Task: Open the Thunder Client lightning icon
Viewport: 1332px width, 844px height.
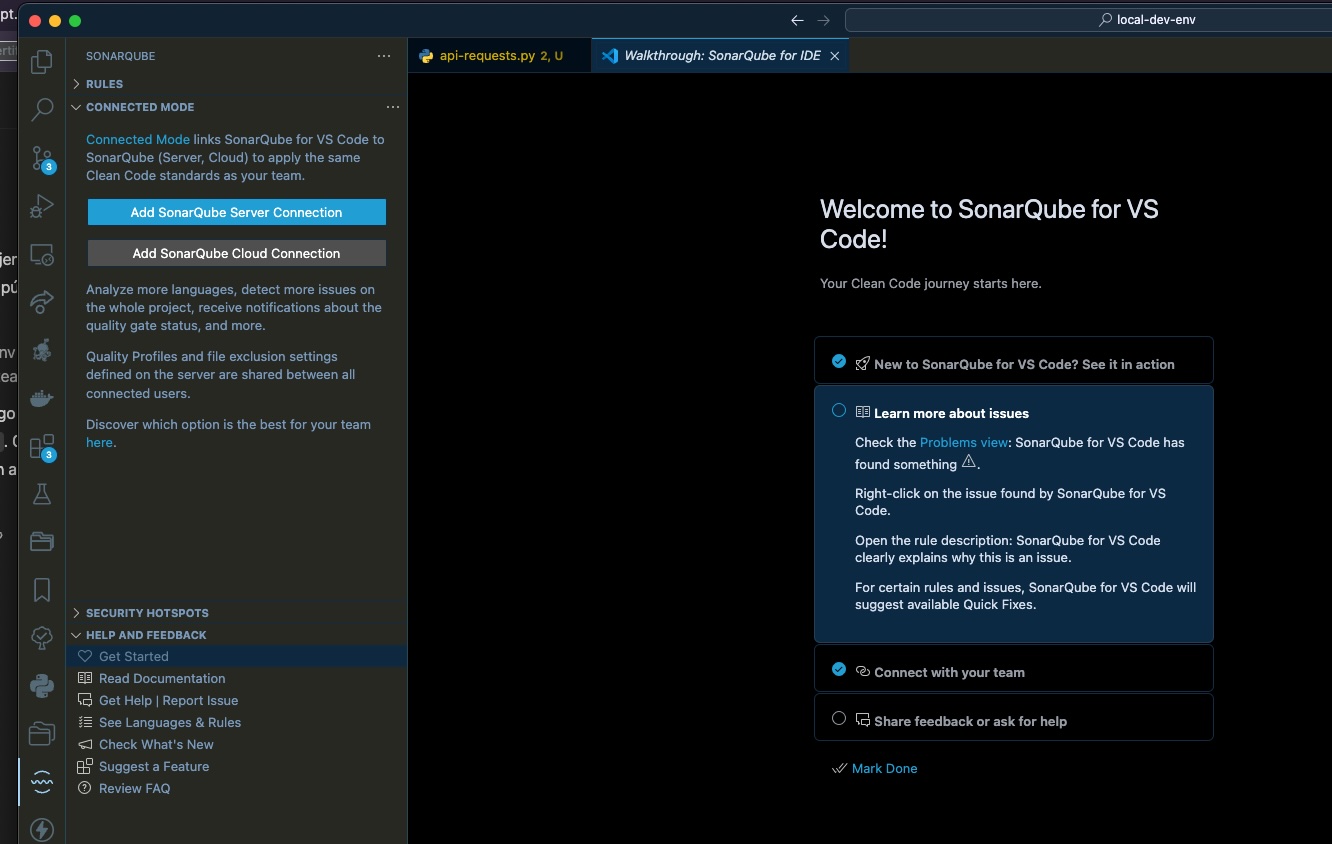Action: [42, 829]
